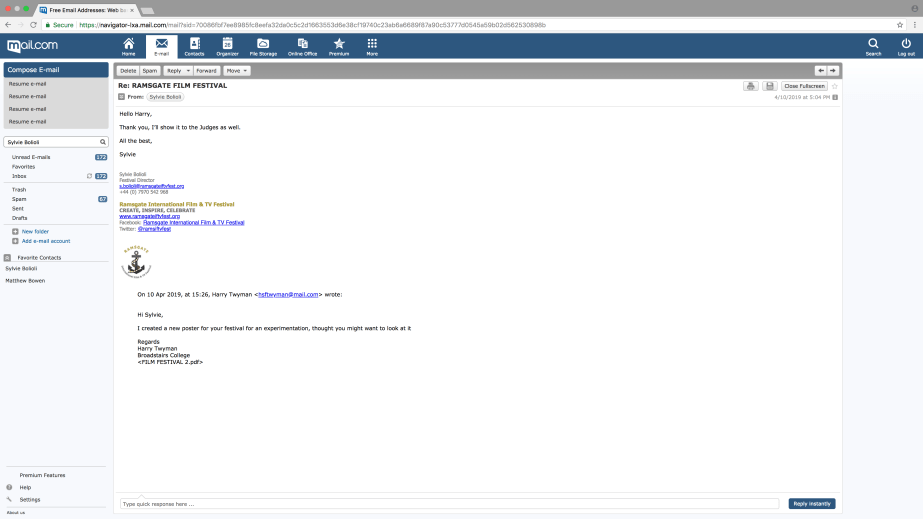This screenshot has width=923, height=519.
Task: Click Compose E-mail
Action: click(x=56, y=69)
